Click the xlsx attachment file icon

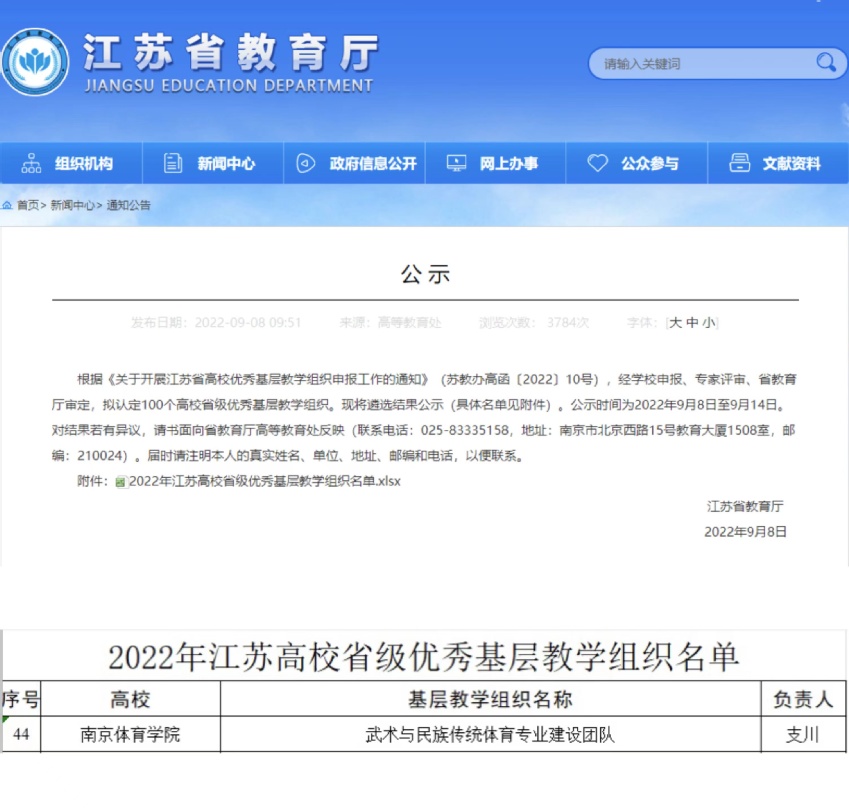tap(121, 481)
